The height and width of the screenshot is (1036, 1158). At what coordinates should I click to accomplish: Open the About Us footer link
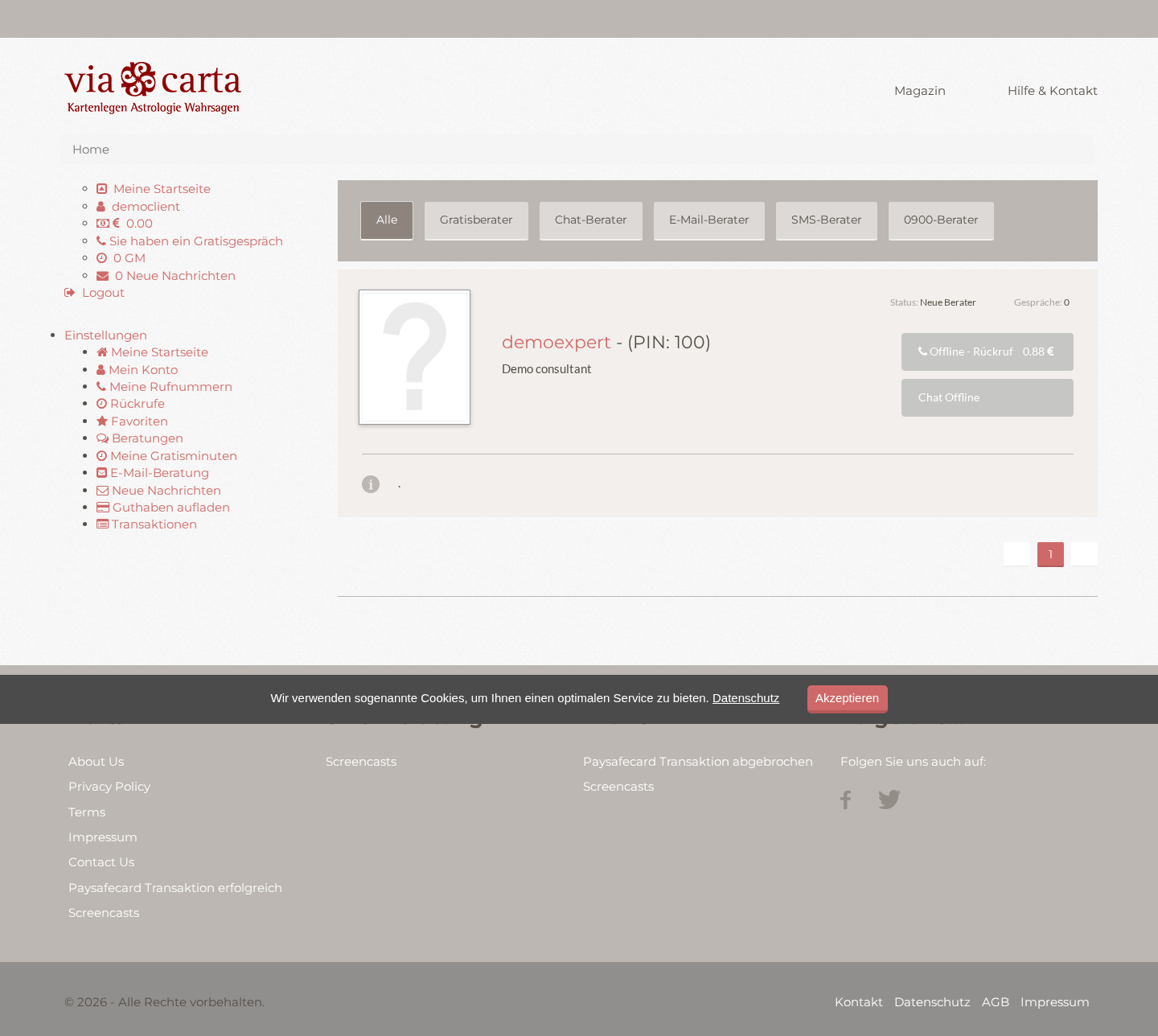click(x=96, y=762)
